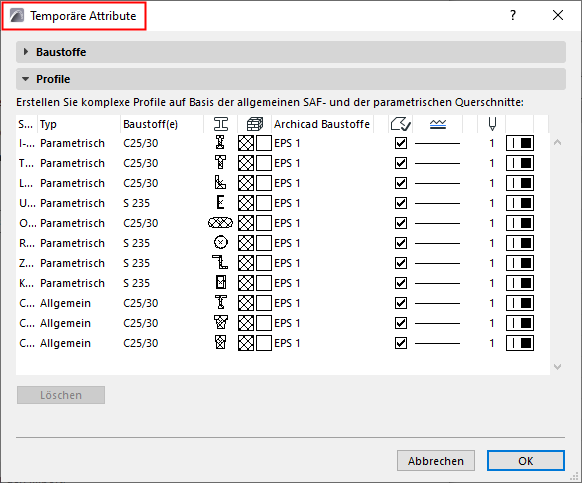Click the pen color swatch in last row

520,343
